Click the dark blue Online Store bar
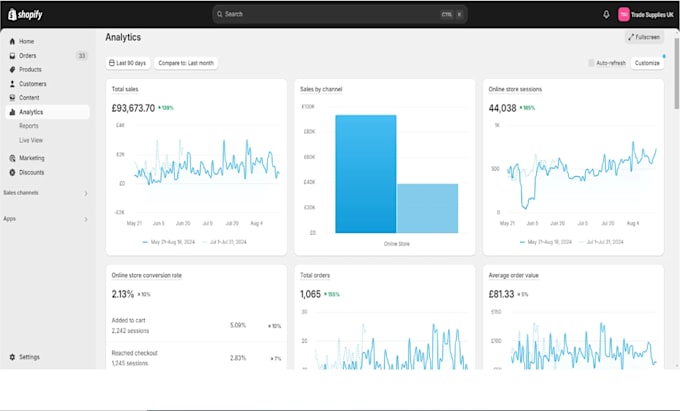This screenshot has width=680, height=411. pos(366,174)
